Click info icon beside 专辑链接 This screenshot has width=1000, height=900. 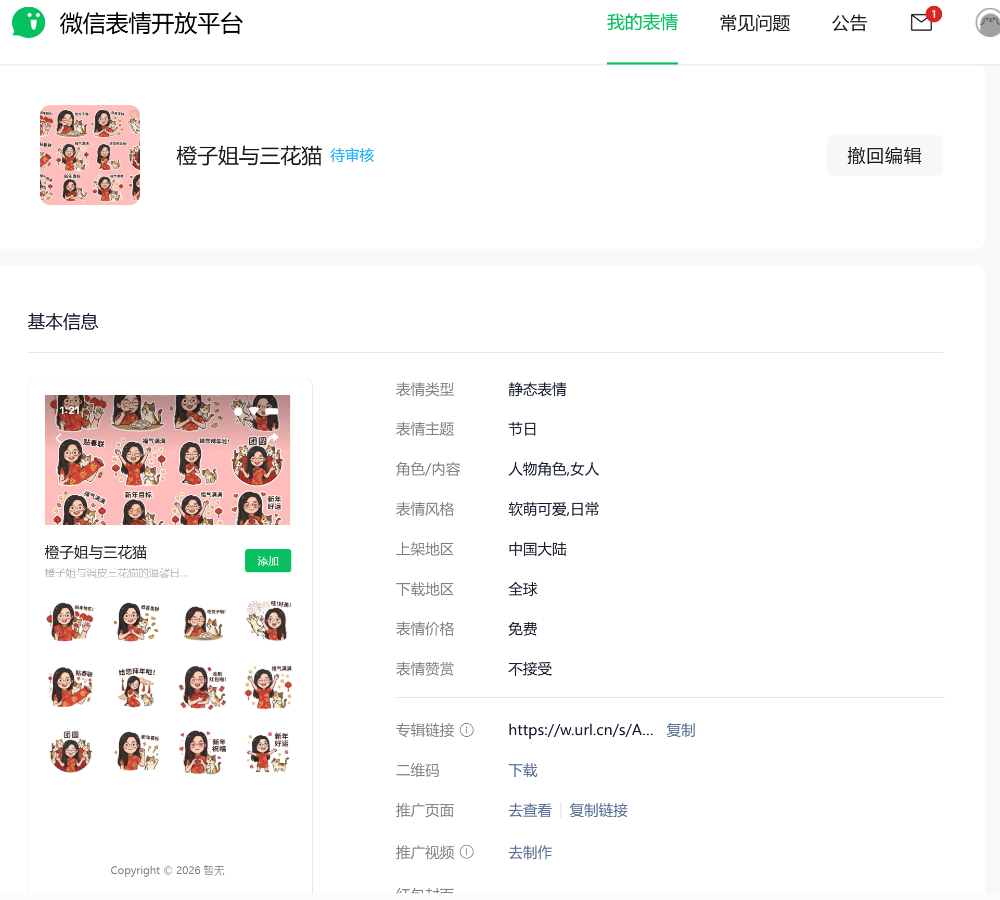coord(466,730)
